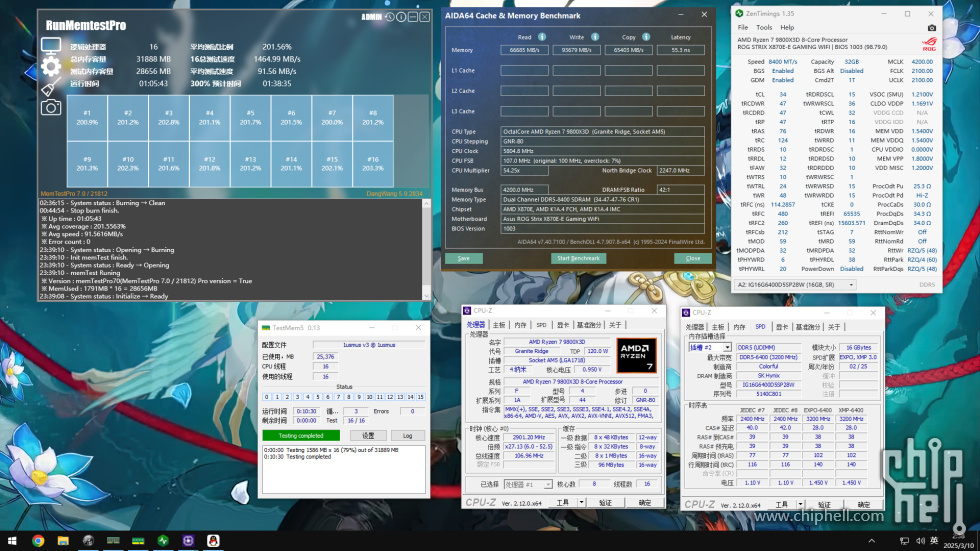Screen dimensions: 980x551
Task: Click 确定 button in right CPU-Z window
Action: pyautogui.click(x=863, y=504)
